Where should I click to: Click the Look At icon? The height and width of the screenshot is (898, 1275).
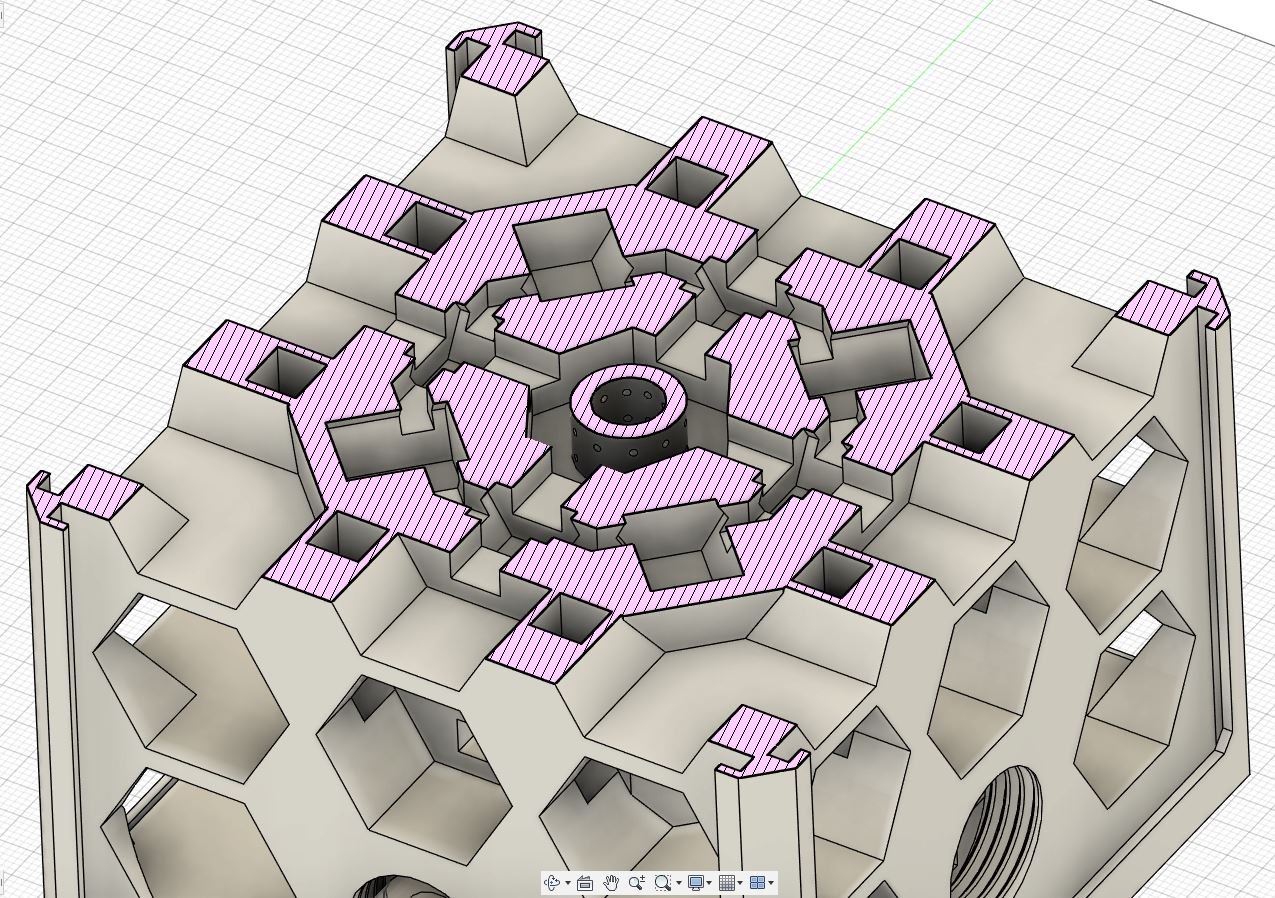[x=586, y=882]
